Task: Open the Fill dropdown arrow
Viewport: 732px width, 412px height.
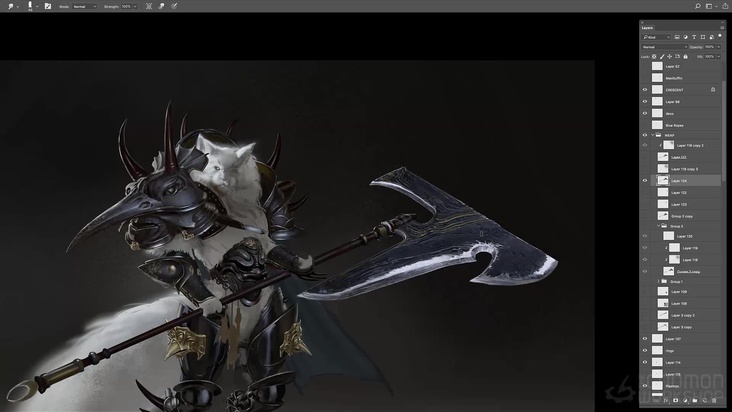Action: pos(718,56)
